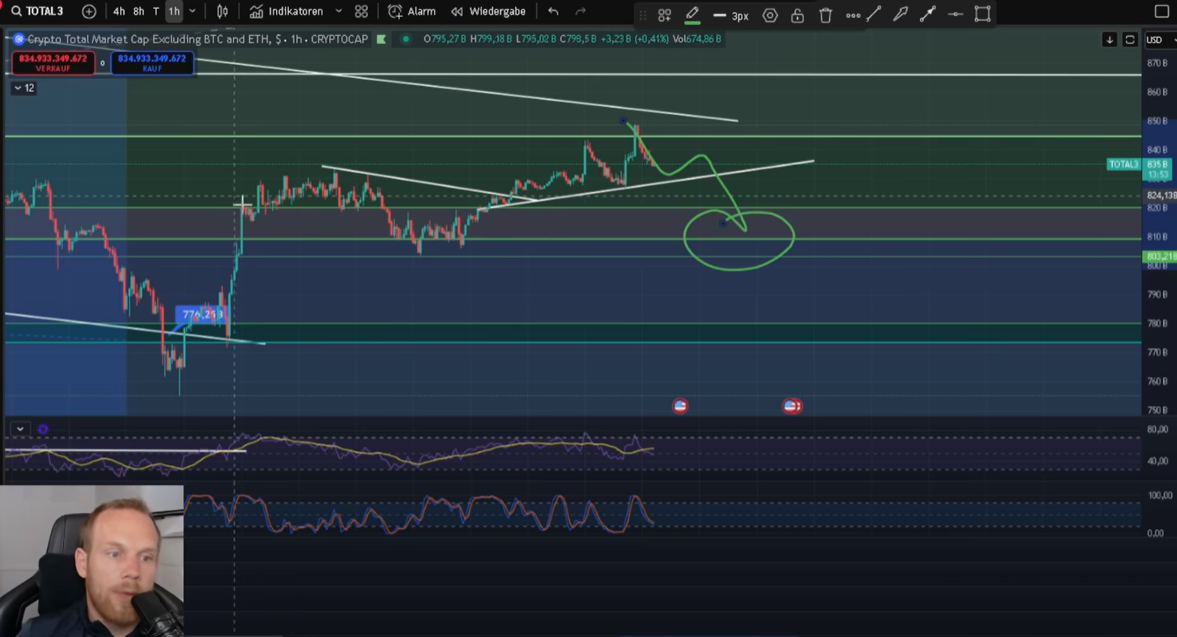Open the TOTAL3 symbol search
The height and width of the screenshot is (637, 1177).
[37, 11]
